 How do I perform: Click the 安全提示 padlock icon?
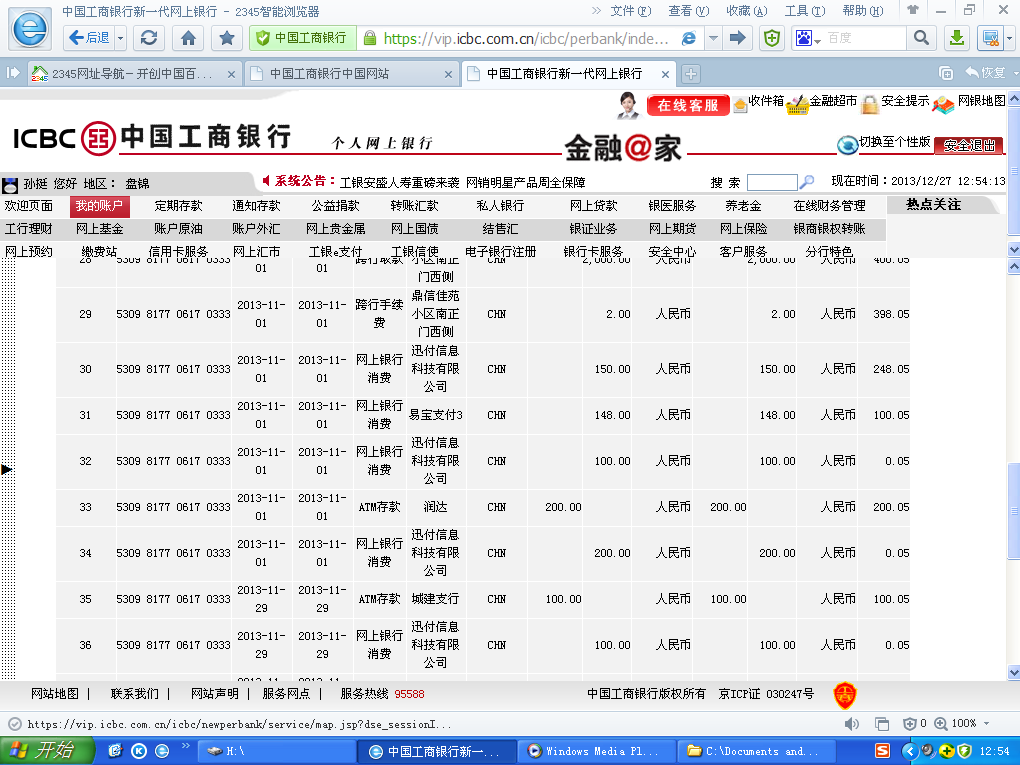[870, 104]
